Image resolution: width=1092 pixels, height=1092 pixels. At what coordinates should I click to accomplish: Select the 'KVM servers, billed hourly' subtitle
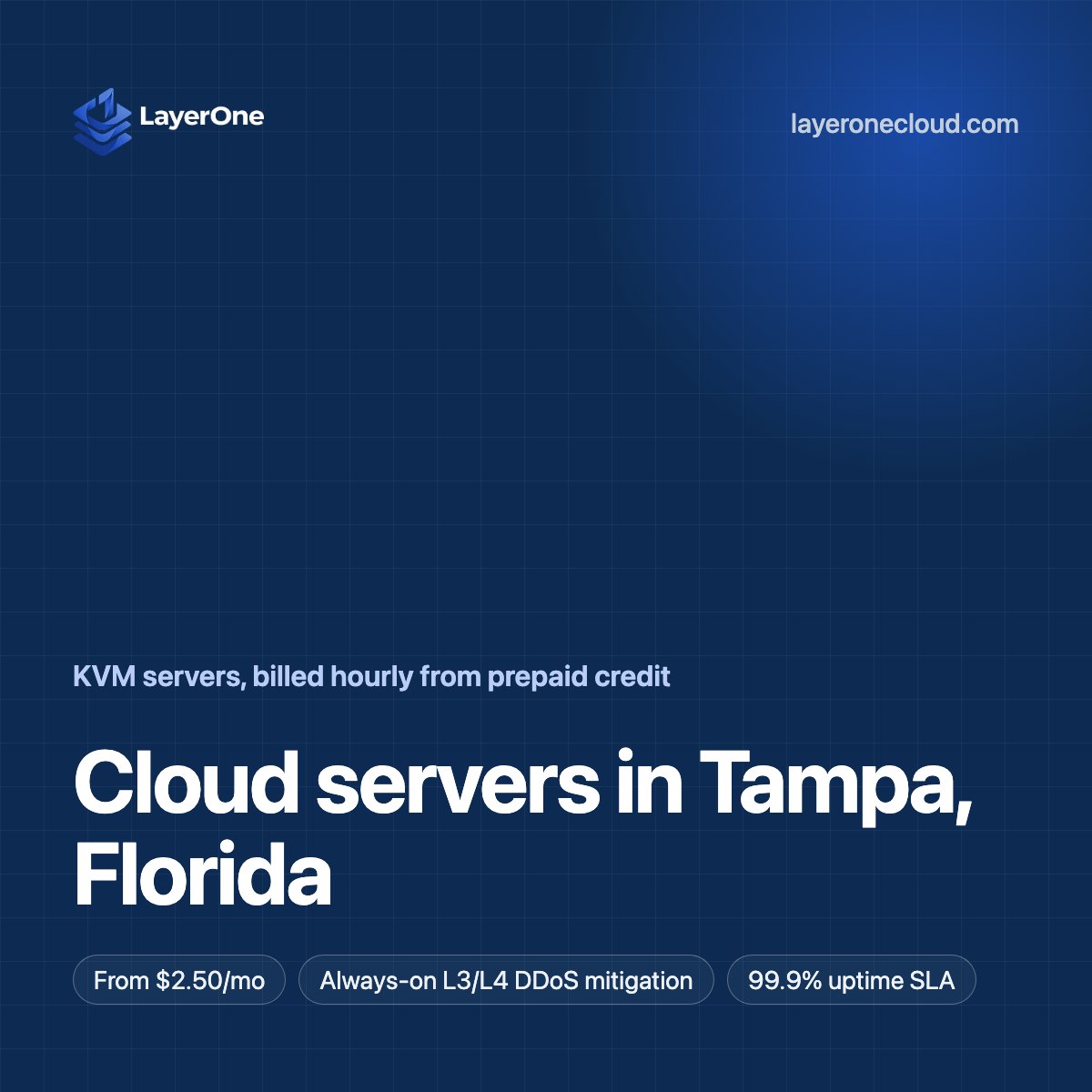pyautogui.click(x=371, y=677)
